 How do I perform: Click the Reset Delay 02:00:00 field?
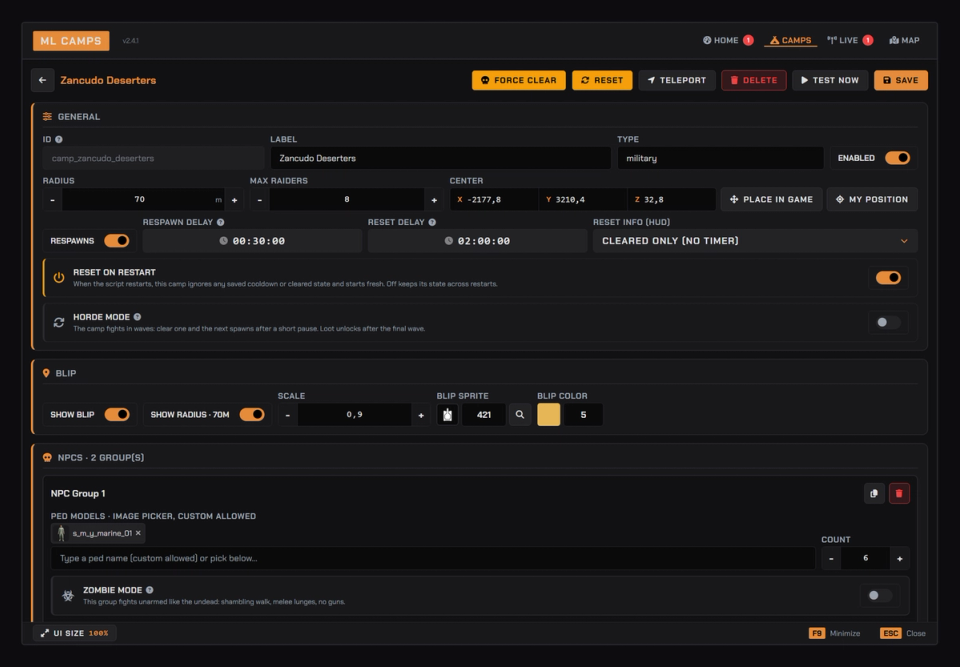(478, 241)
